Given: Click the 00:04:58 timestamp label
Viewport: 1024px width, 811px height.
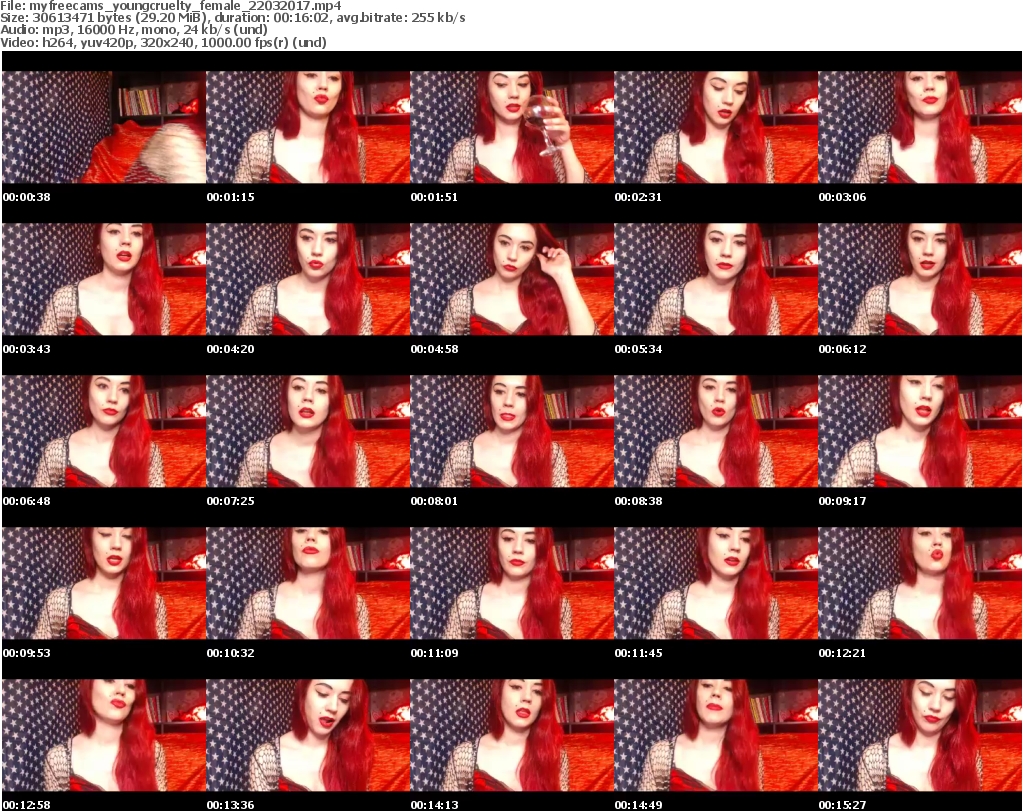Looking at the screenshot, I should [x=434, y=349].
